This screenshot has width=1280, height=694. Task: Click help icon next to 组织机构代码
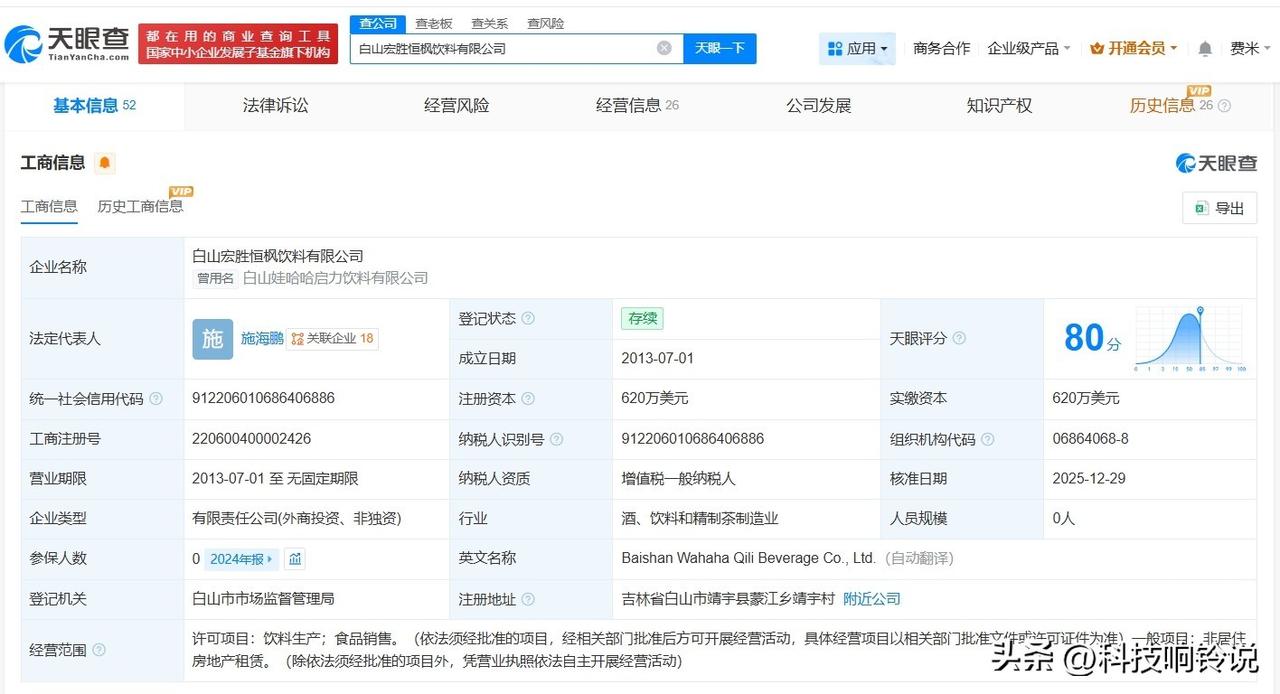tap(987, 438)
